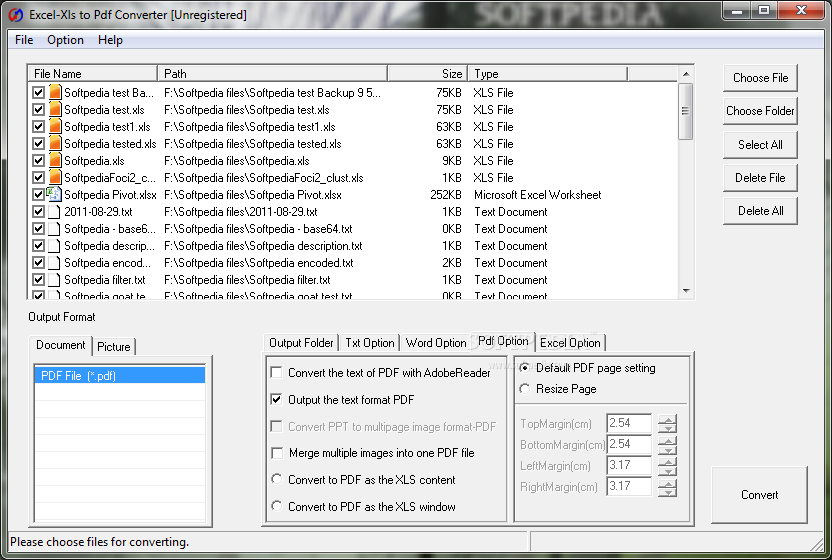Click path F:\Softpedia files\Softpedia tested.xls
832x560 pixels.
(253, 144)
